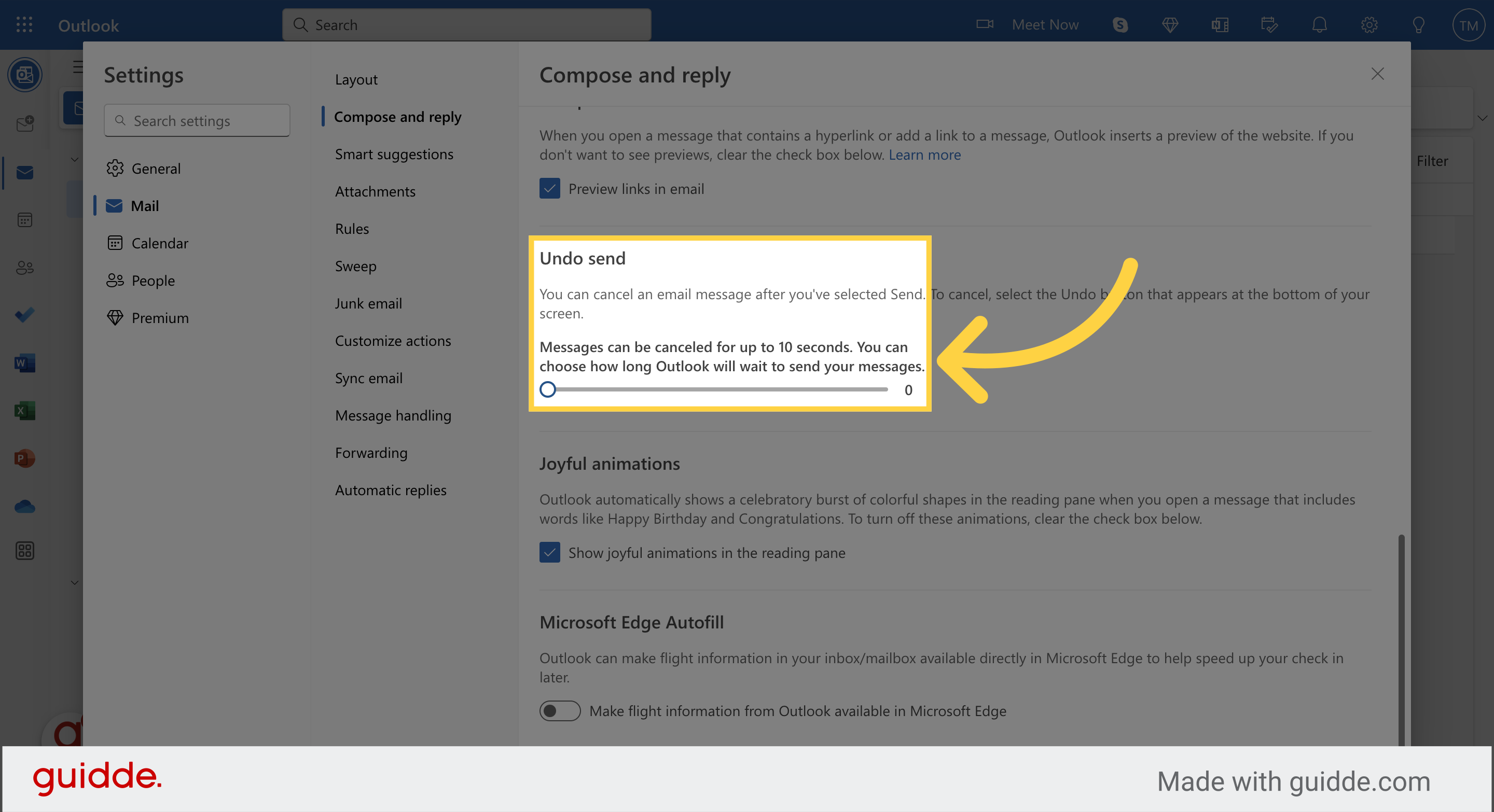Click the Premium diamond icon in header

pos(1170,25)
